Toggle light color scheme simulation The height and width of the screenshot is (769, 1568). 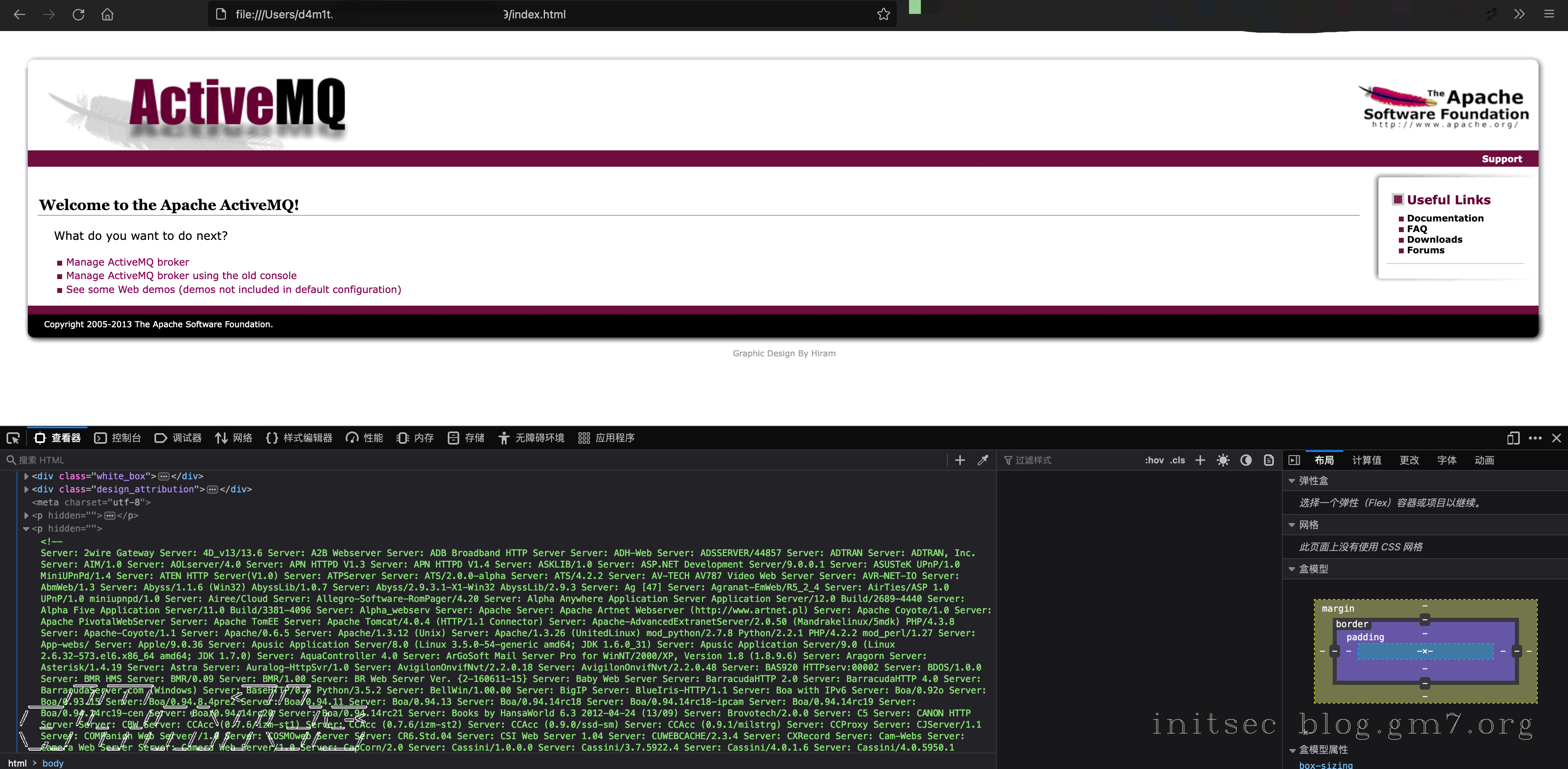pos(1223,461)
